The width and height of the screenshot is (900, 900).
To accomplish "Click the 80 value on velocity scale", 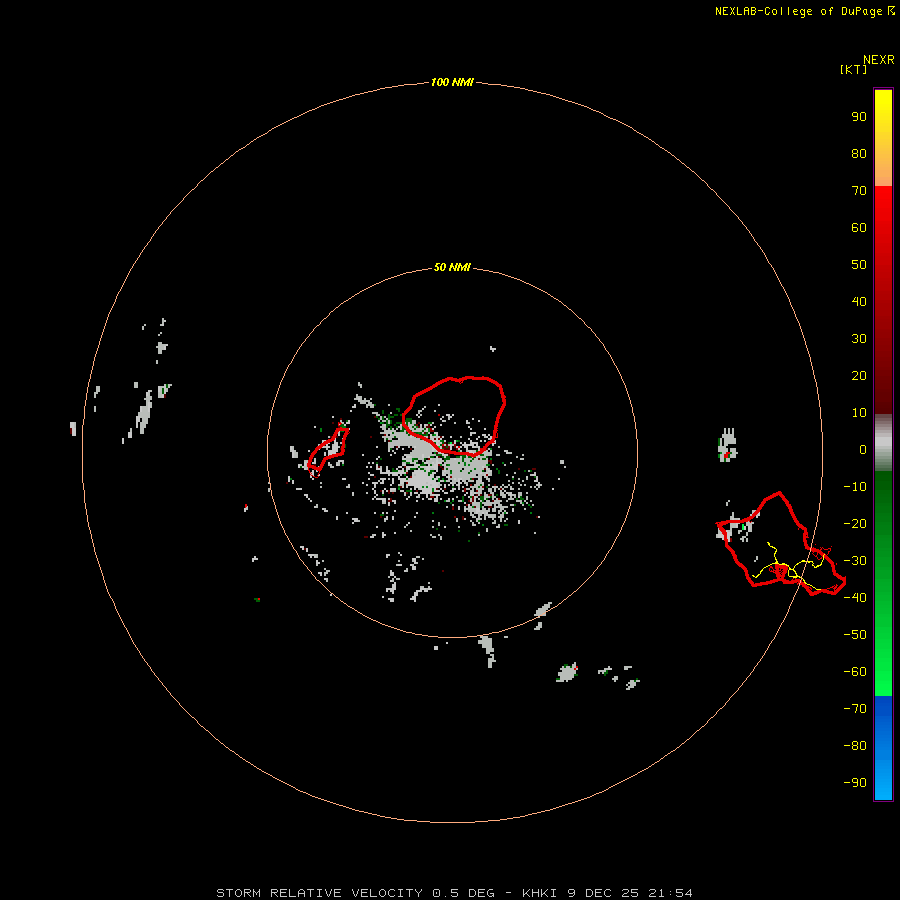I will click(x=859, y=154).
